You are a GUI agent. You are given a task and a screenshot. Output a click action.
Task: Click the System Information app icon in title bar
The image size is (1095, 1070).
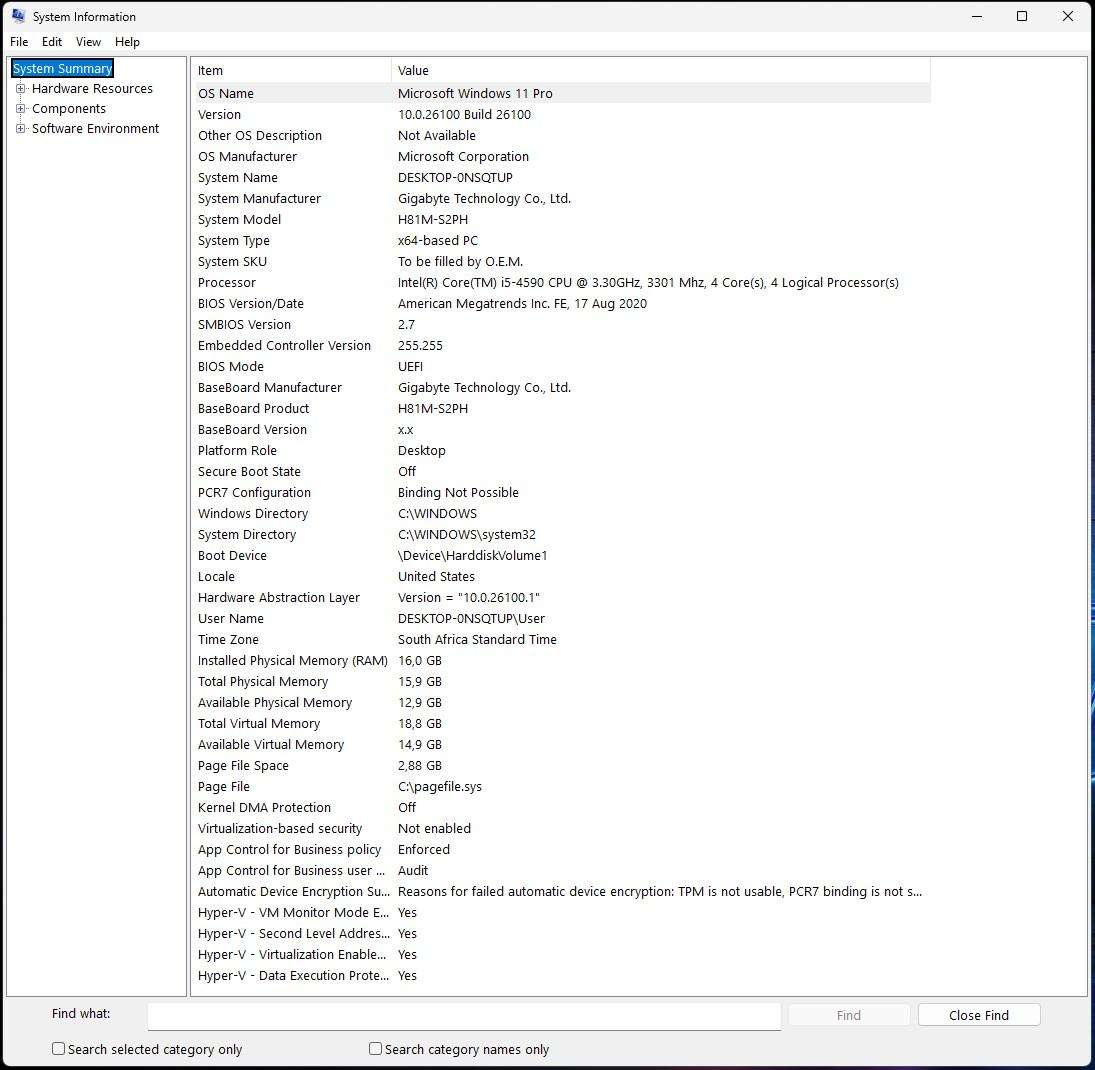(x=18, y=16)
